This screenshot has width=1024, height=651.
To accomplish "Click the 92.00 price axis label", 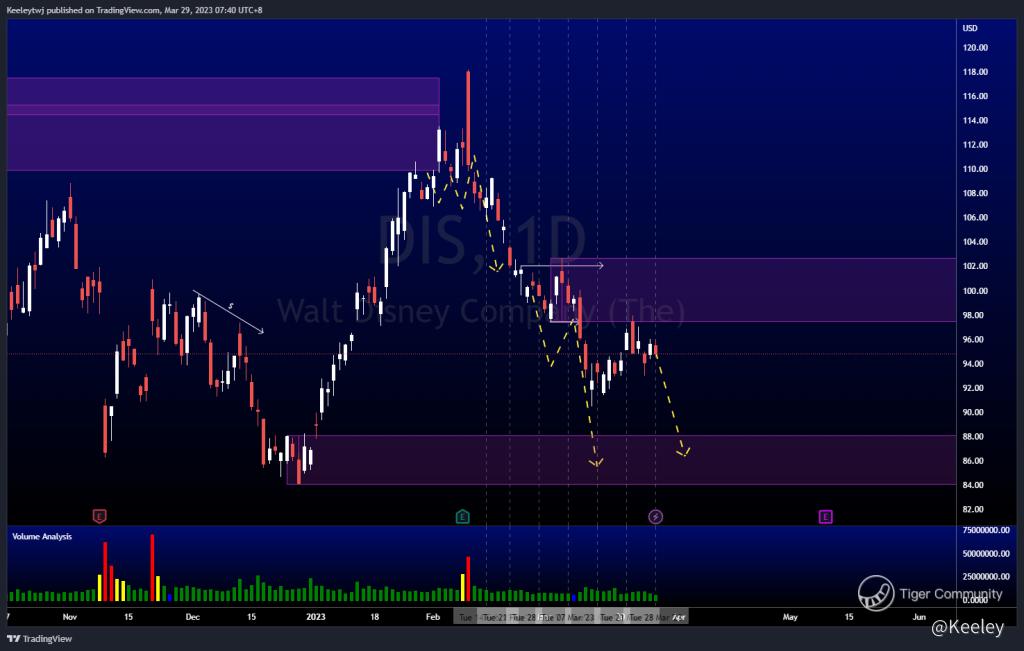I will click(x=973, y=388).
